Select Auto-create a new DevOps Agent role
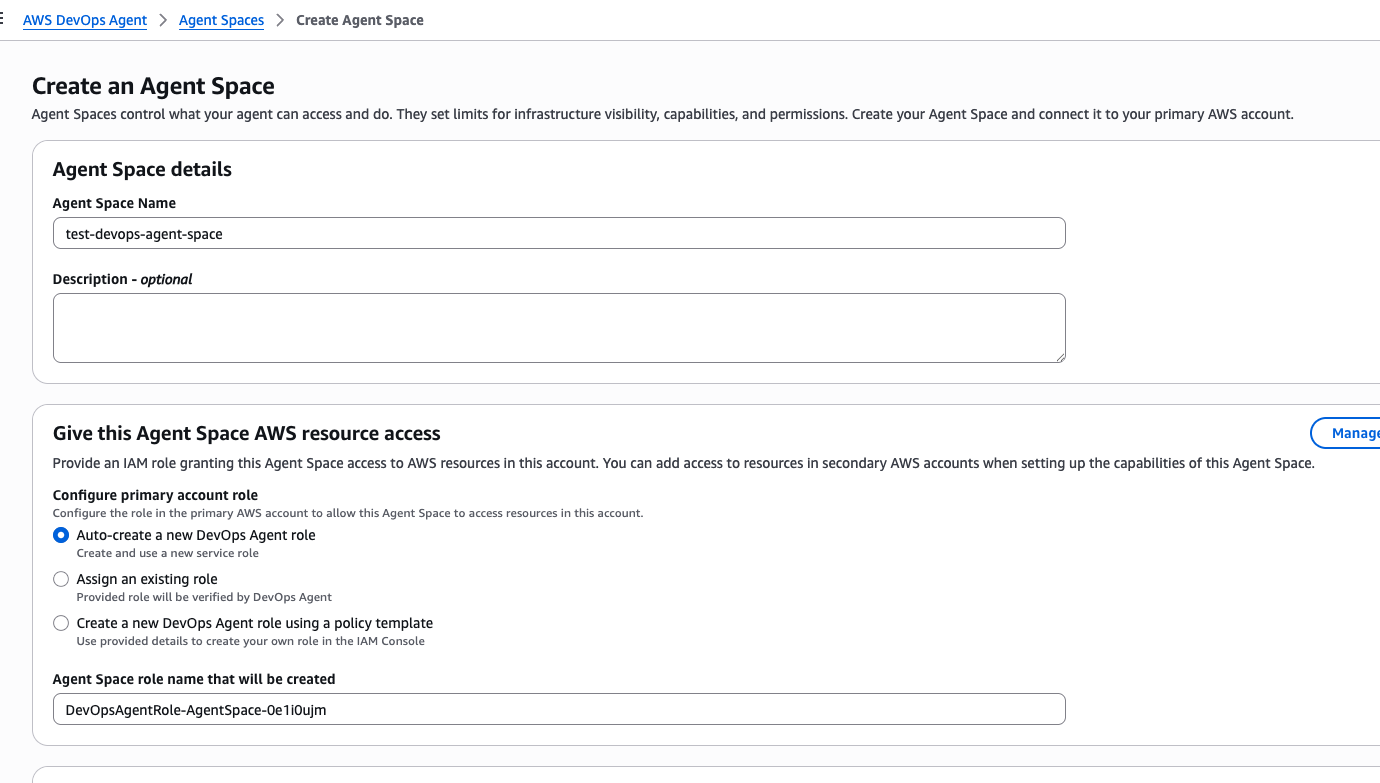Viewport: 1380px width, 783px height. 60,535
